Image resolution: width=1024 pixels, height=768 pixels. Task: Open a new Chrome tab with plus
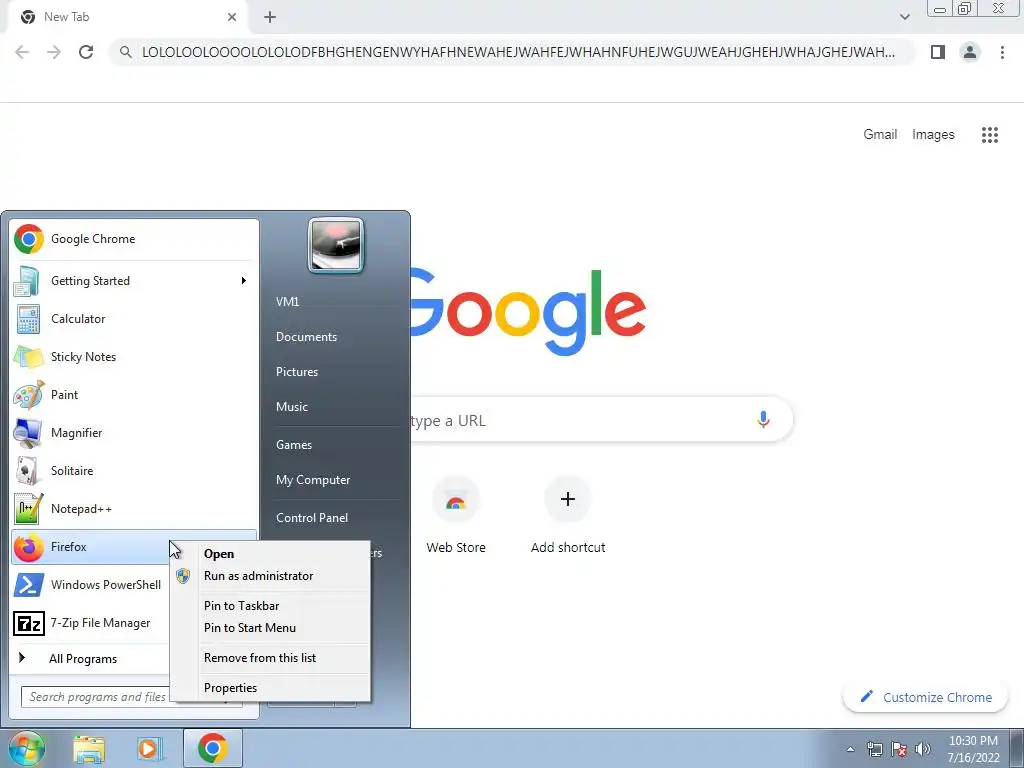click(x=270, y=17)
